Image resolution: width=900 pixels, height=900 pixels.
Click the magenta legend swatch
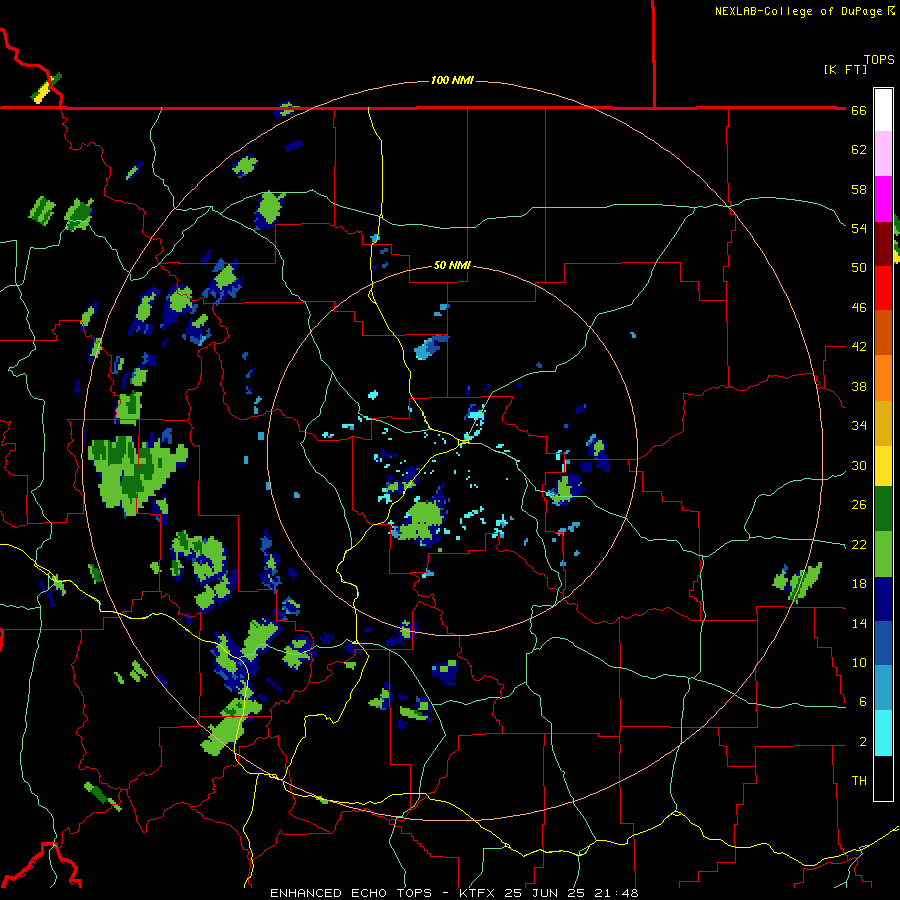(x=883, y=199)
